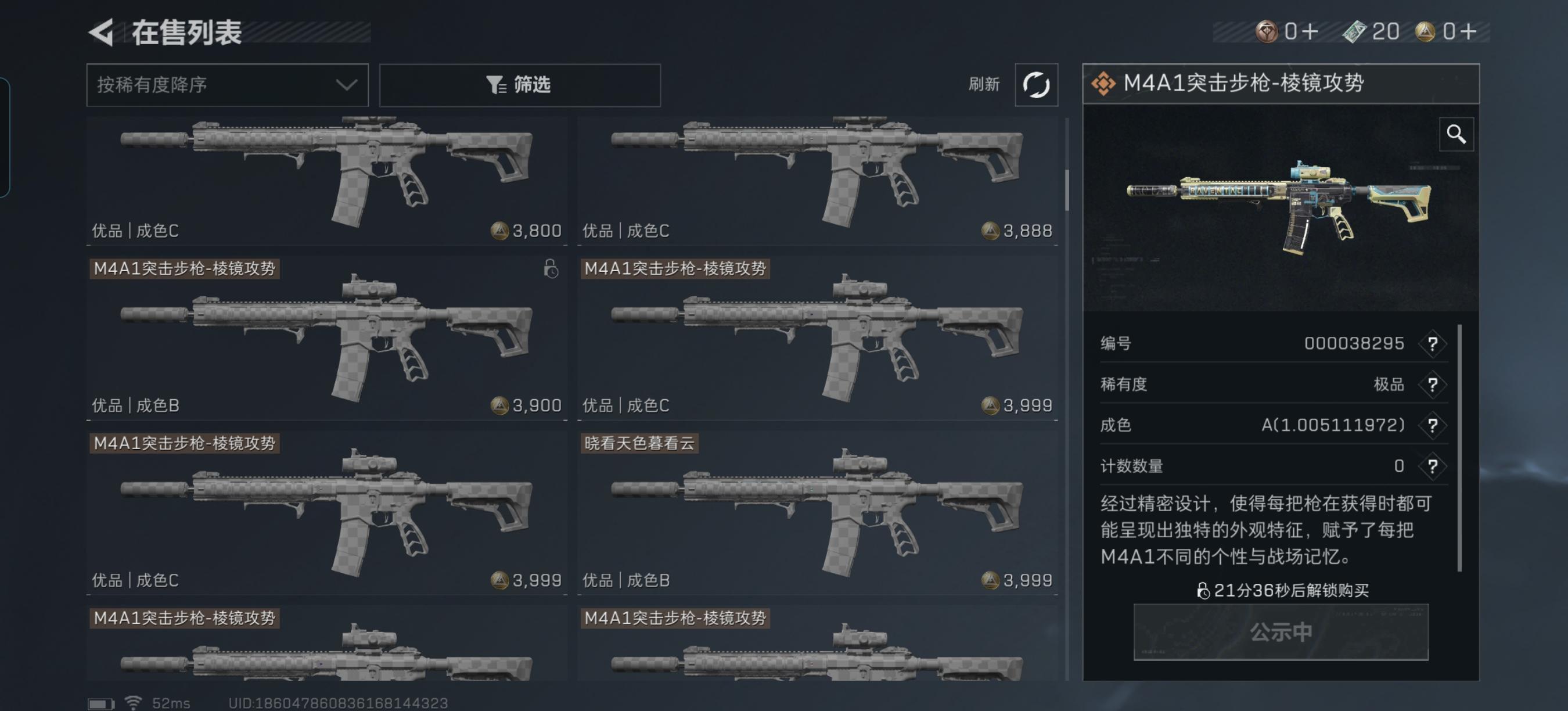This screenshot has width=1568, height=711.
Task: Go back using the arrow beside 在售列表
Action: [101, 33]
